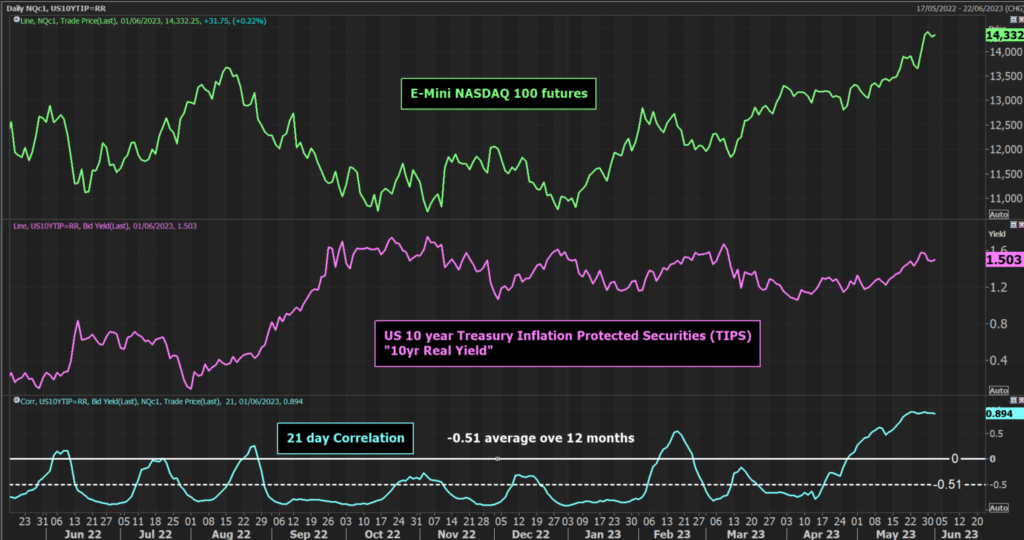The width and height of the screenshot is (1024, 540).
Task: Click the 21 day Correlation annotation box
Action: tap(345, 438)
